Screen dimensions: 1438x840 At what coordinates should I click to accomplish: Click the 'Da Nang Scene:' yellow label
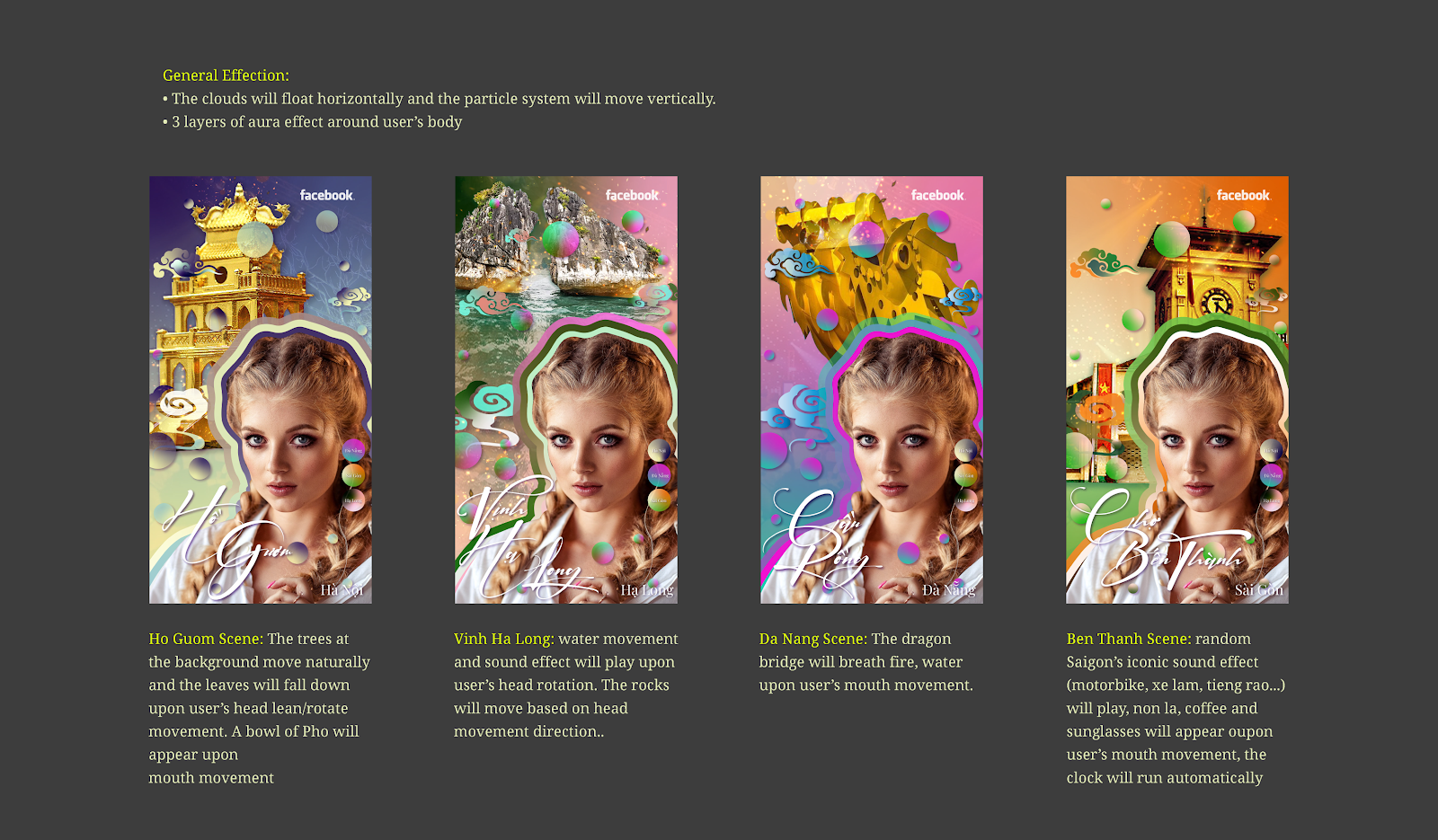813,639
